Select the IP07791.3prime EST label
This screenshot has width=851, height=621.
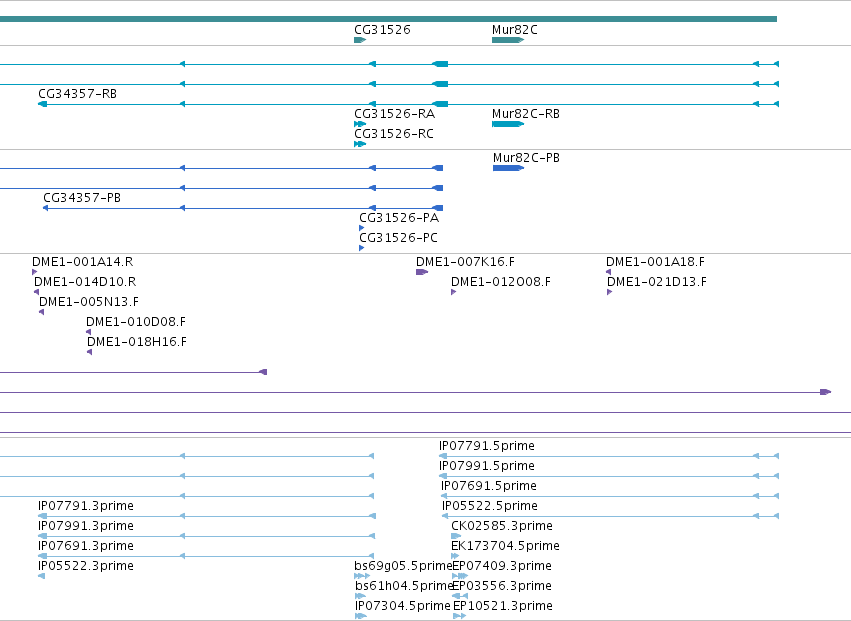point(86,506)
